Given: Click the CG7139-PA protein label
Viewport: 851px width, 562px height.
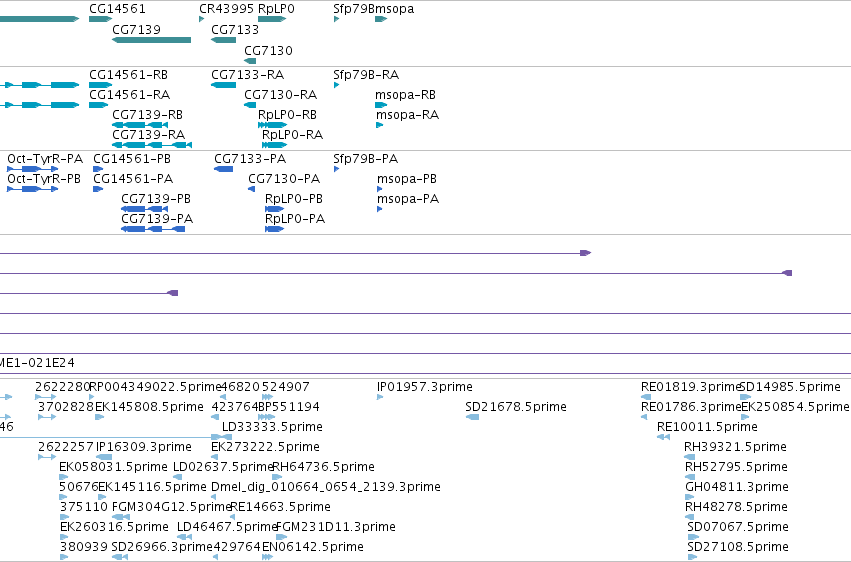Looking at the screenshot, I should (x=157, y=219).
